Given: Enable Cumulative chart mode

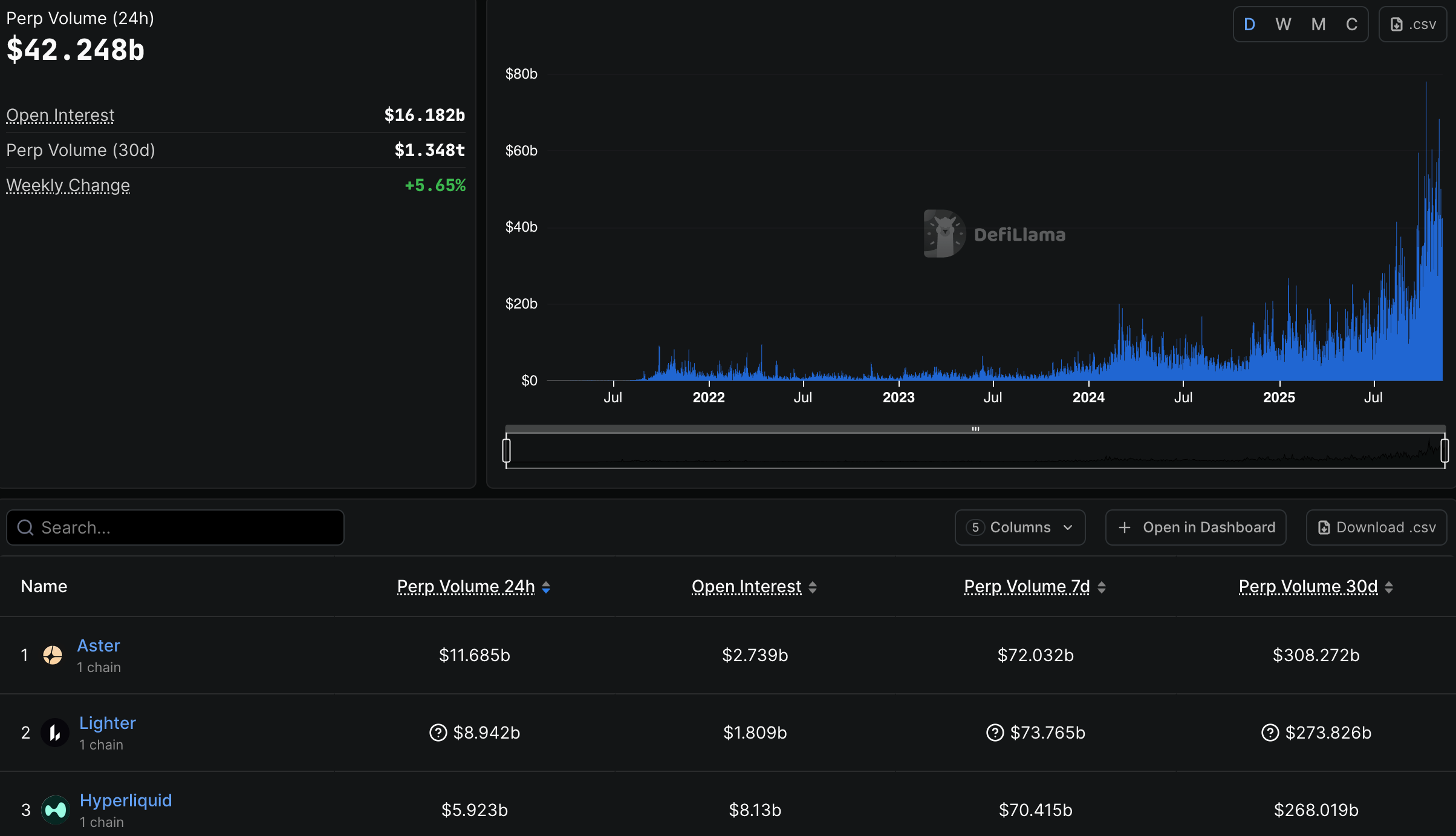Looking at the screenshot, I should (x=1352, y=24).
